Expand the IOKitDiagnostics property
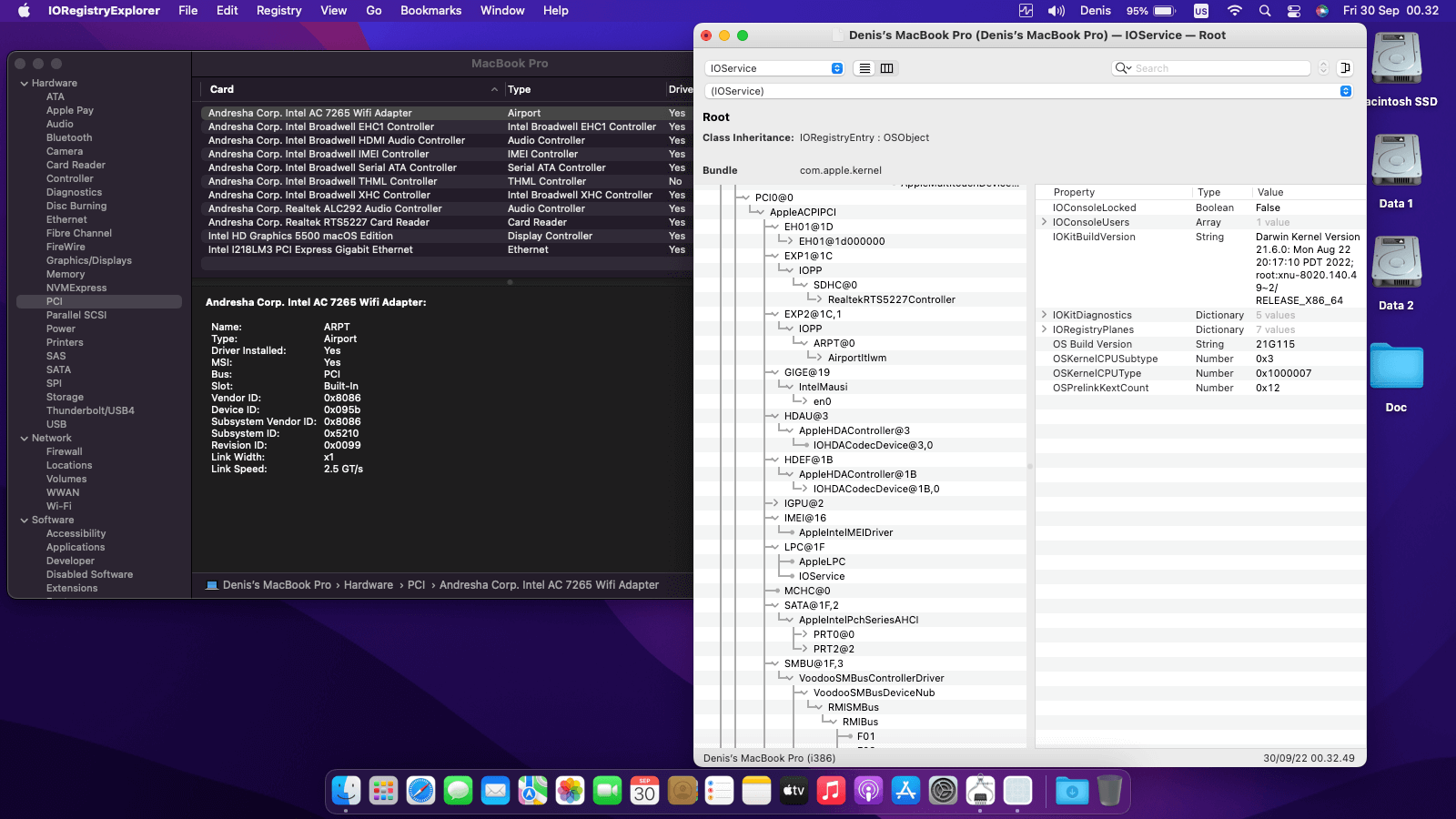Viewport: 1456px width, 819px height. pyautogui.click(x=1044, y=315)
